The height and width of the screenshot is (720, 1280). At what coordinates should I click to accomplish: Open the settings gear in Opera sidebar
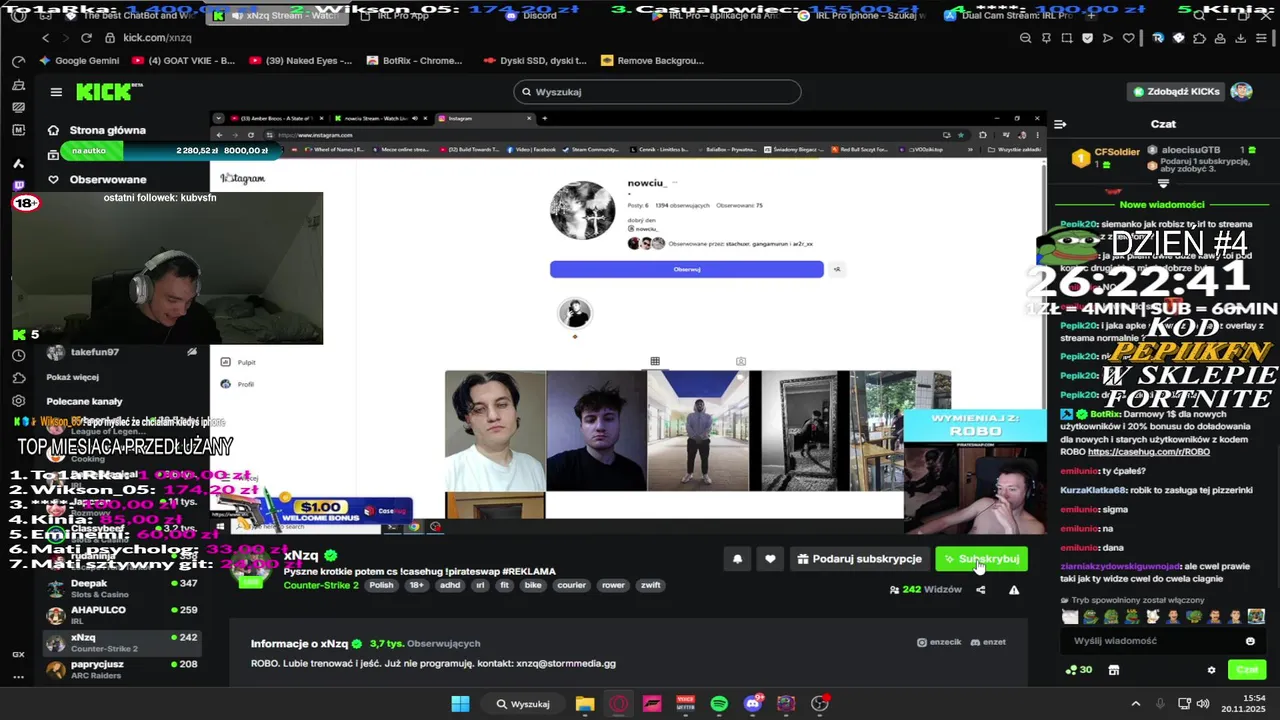(x=18, y=400)
